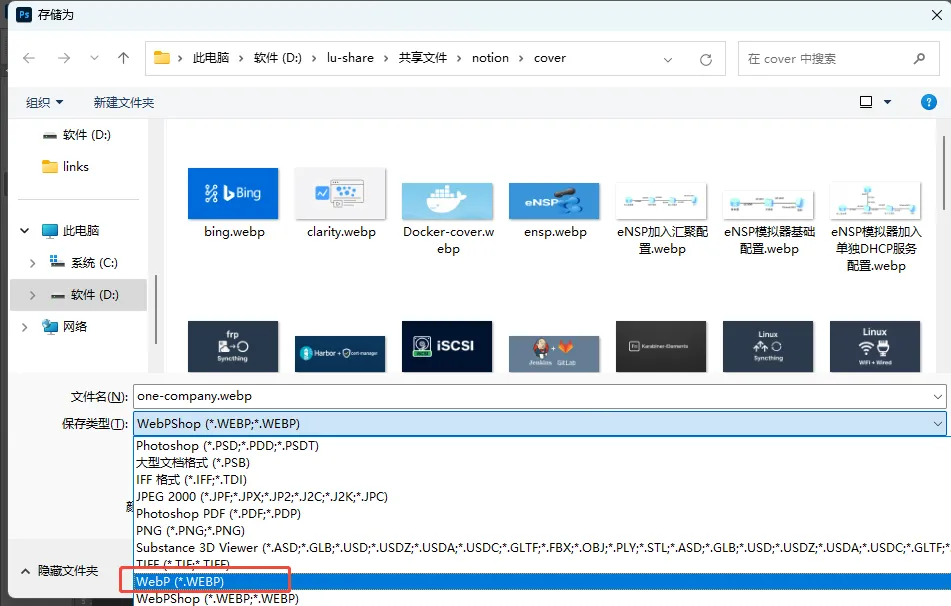Viewport: 951px width, 606px height.
Task: Select the frp Syncthing thumbnail
Action: 233,346
